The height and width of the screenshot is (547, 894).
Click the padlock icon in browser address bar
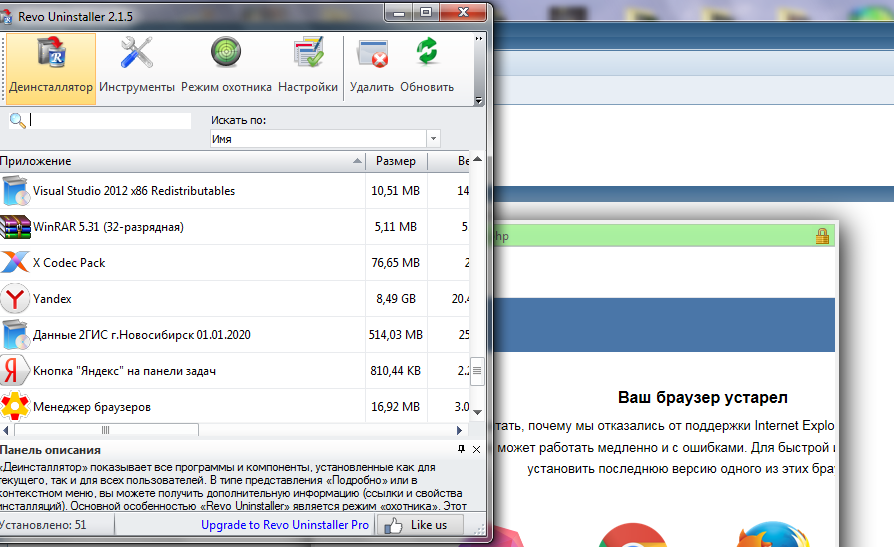click(x=822, y=236)
